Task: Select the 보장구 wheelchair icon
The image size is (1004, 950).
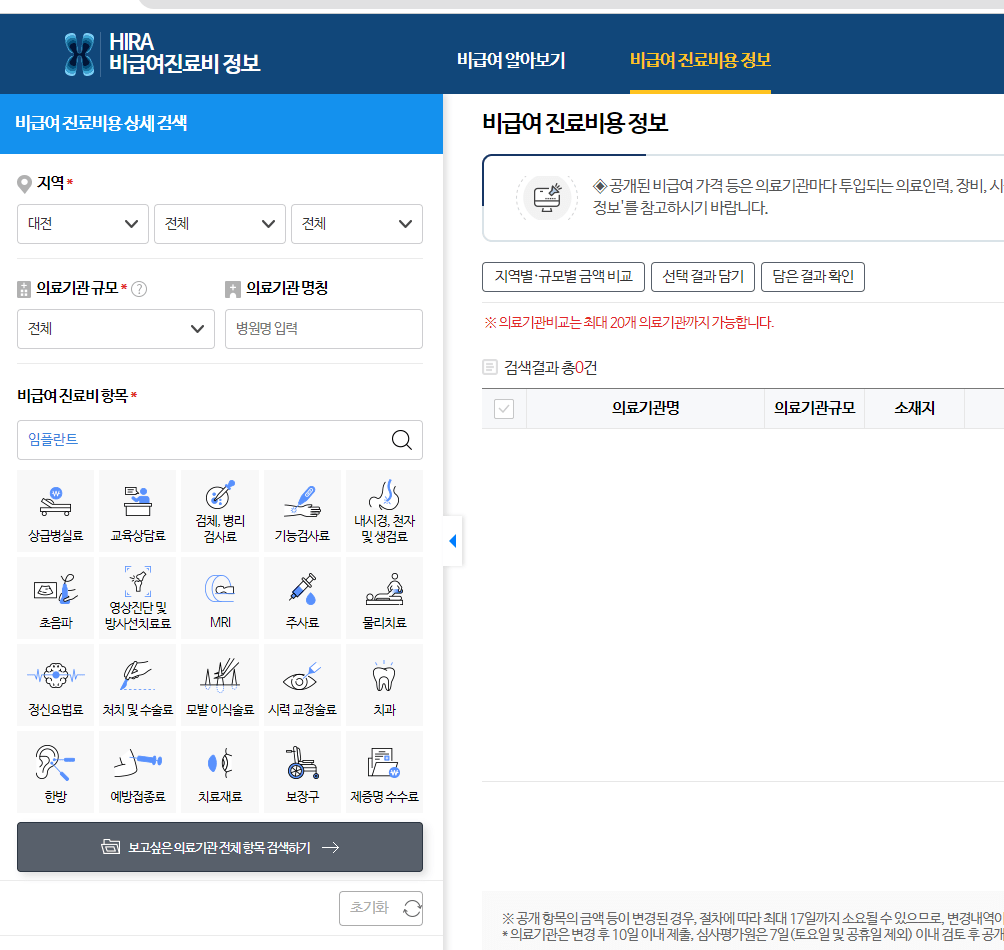Action: click(x=302, y=772)
